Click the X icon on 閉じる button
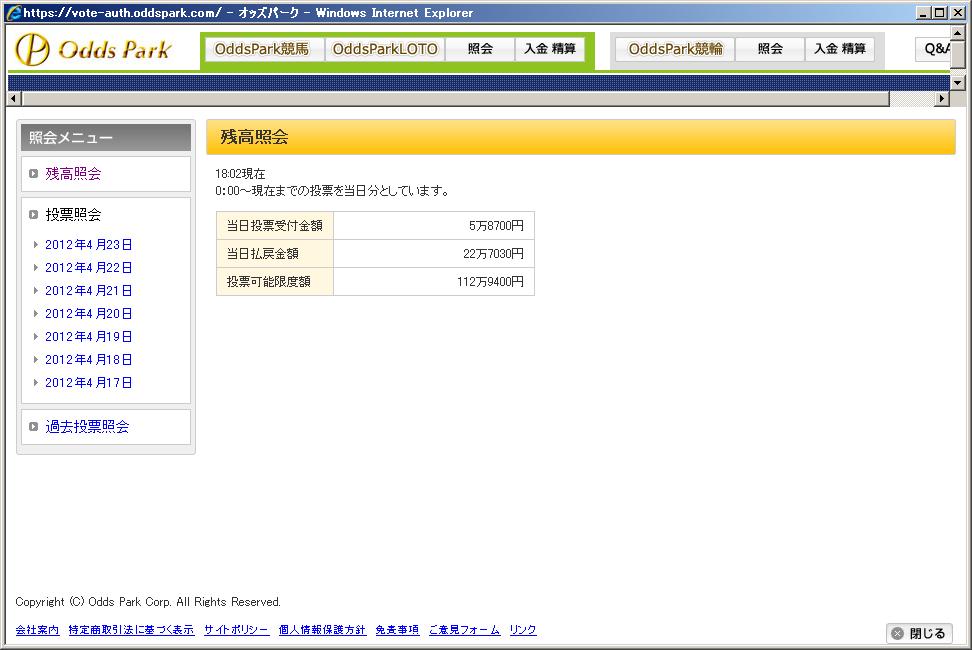Viewport: 972px width, 650px height. click(x=897, y=633)
